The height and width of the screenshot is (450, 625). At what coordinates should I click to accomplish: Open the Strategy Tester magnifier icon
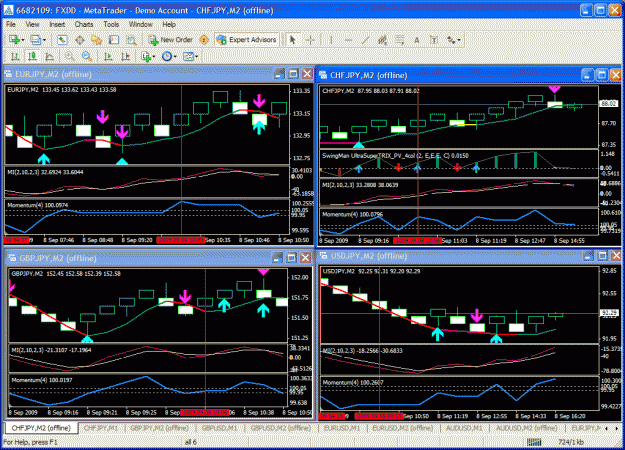point(131,39)
